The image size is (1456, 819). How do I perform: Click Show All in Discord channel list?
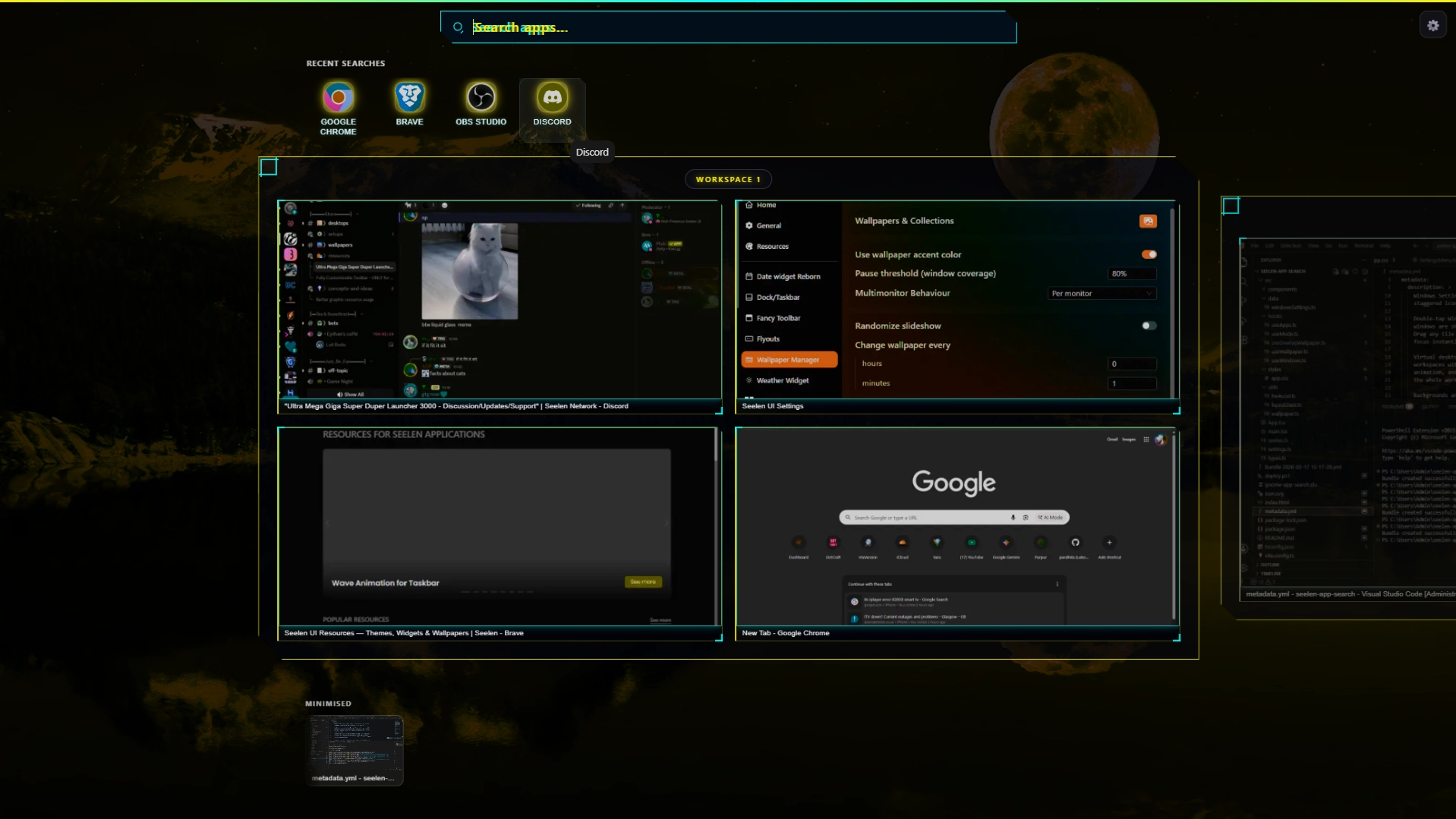pyautogui.click(x=350, y=395)
